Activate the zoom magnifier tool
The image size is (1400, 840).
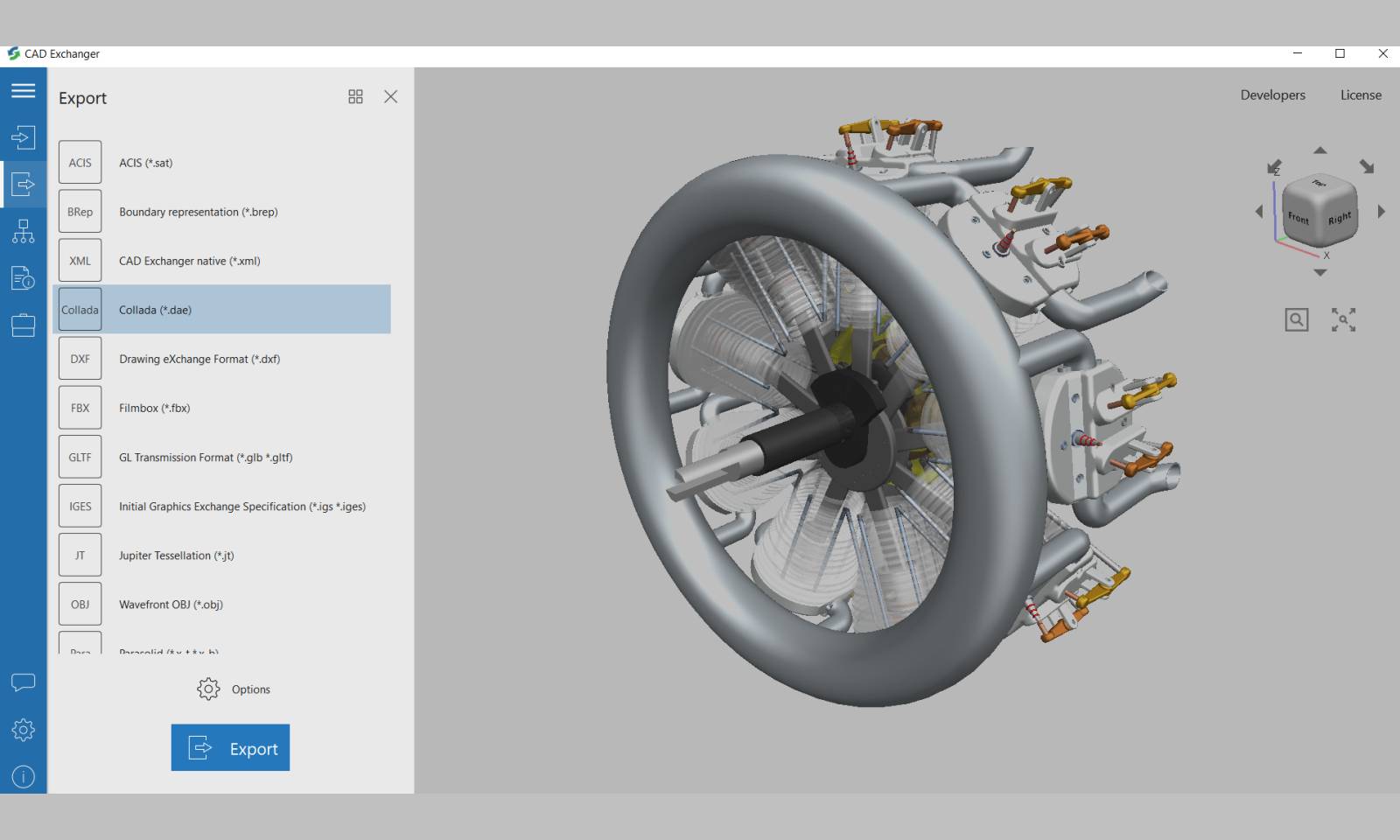click(x=1297, y=319)
